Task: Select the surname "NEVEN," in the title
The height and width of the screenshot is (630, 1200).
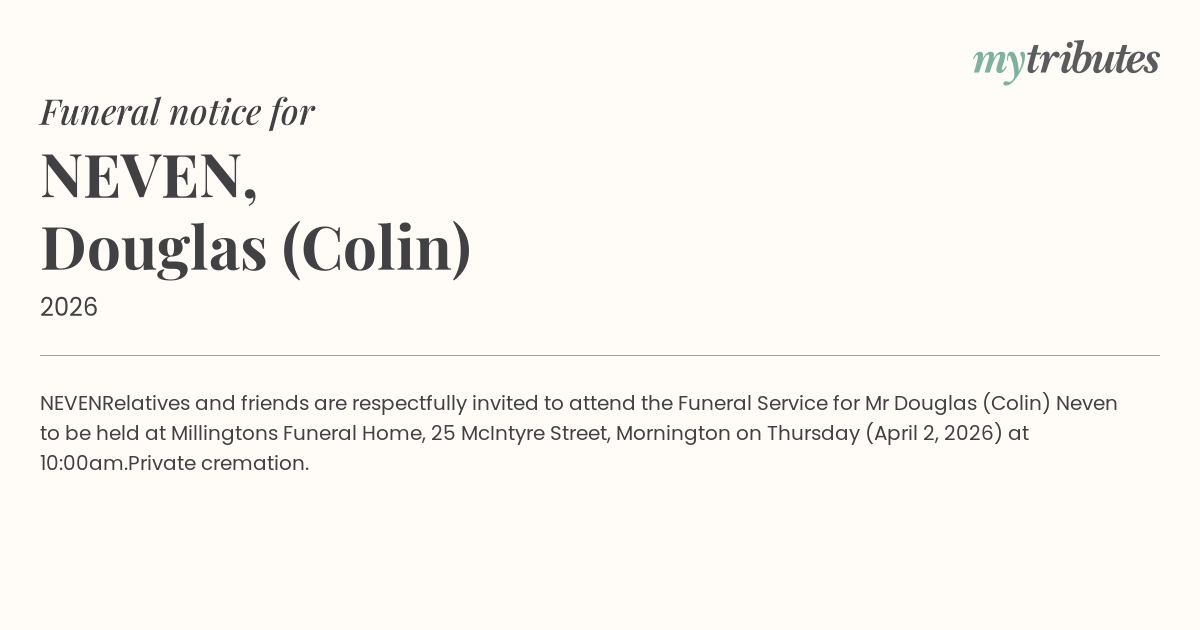Action: pyautogui.click(x=149, y=176)
